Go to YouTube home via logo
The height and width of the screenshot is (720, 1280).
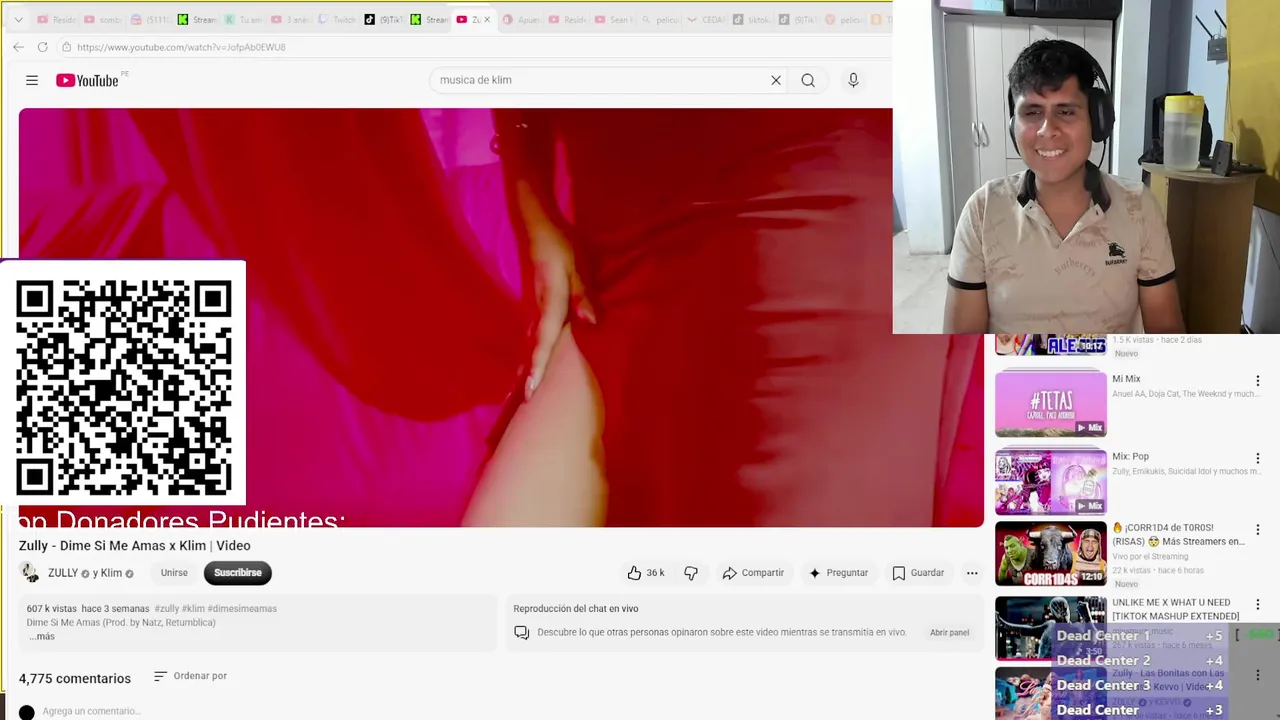(88, 80)
